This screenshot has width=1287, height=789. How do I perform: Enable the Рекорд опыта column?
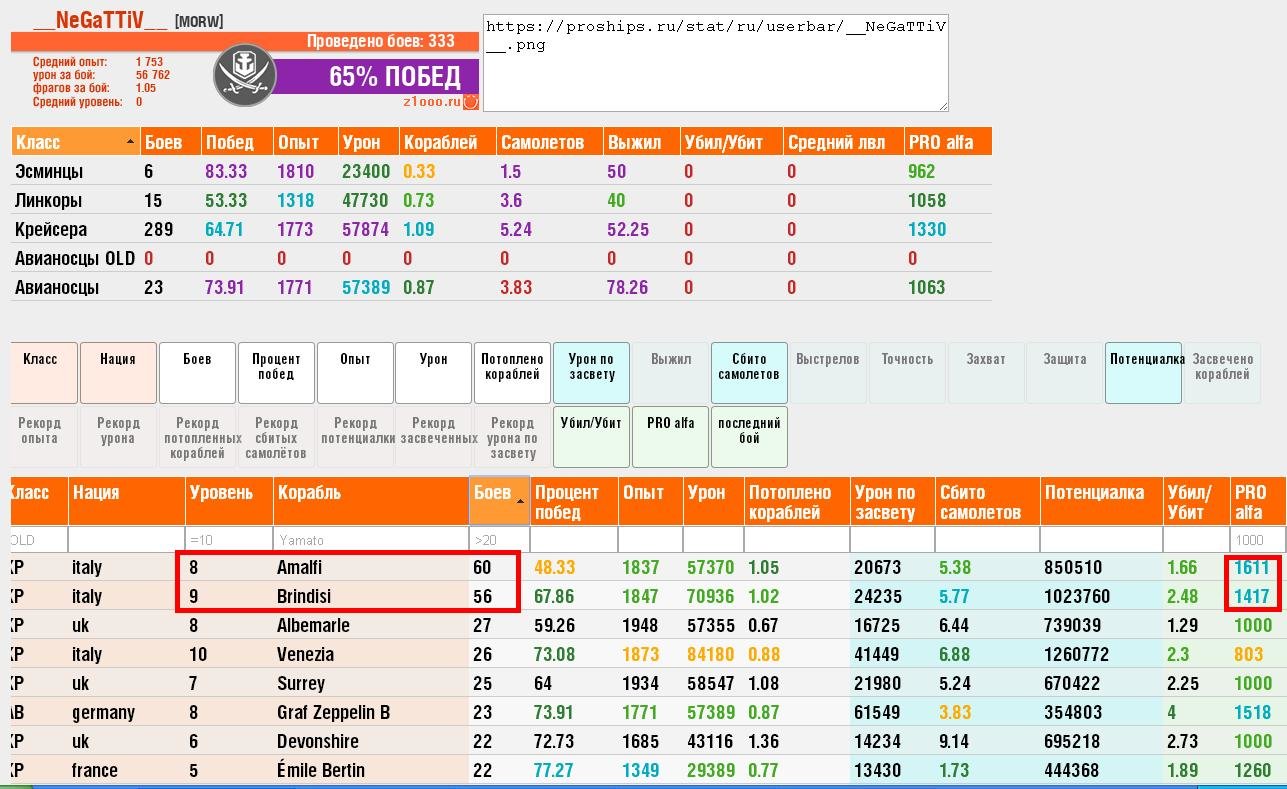(39, 436)
